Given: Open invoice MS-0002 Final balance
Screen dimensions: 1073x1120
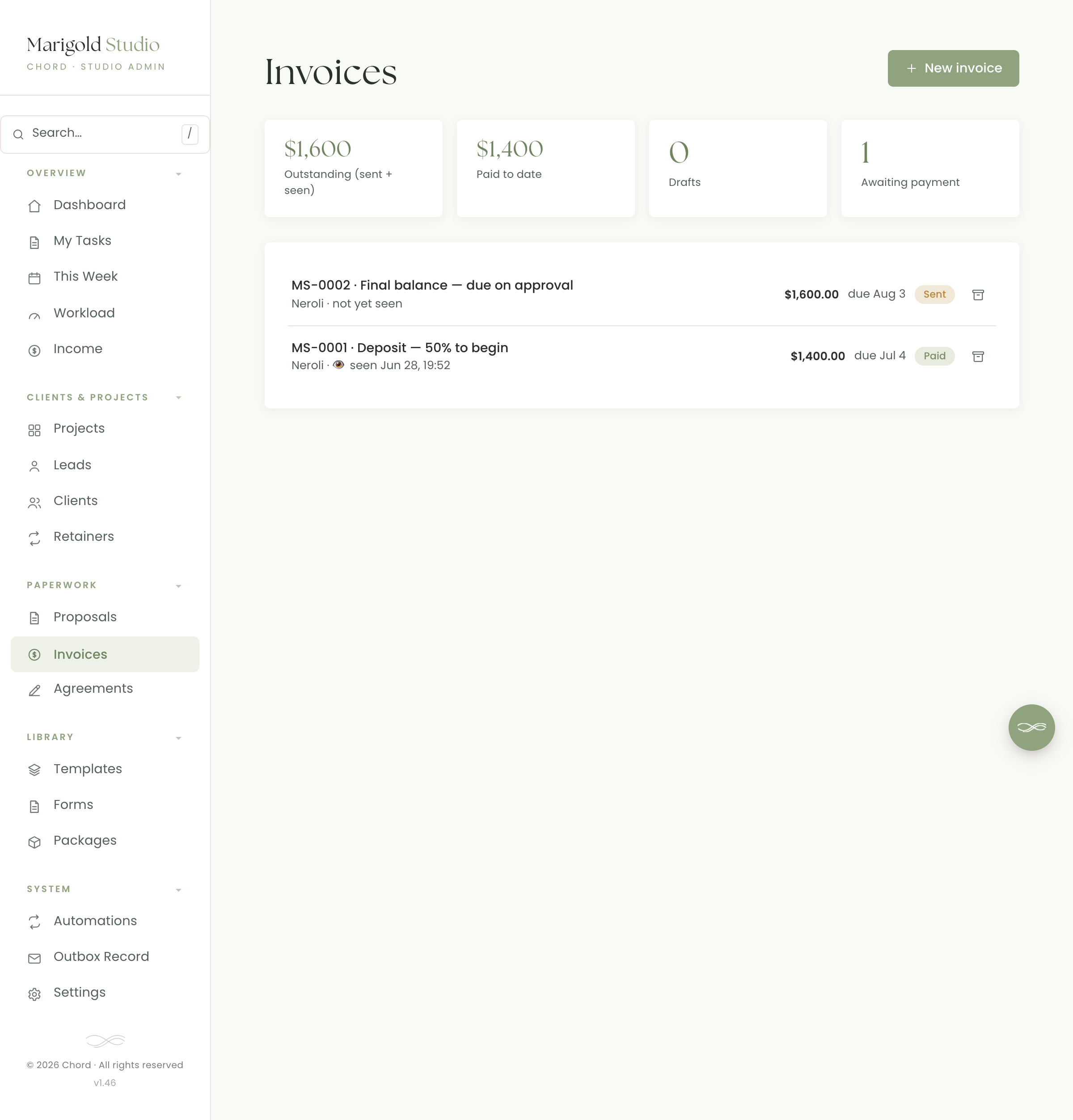Looking at the screenshot, I should [431, 285].
